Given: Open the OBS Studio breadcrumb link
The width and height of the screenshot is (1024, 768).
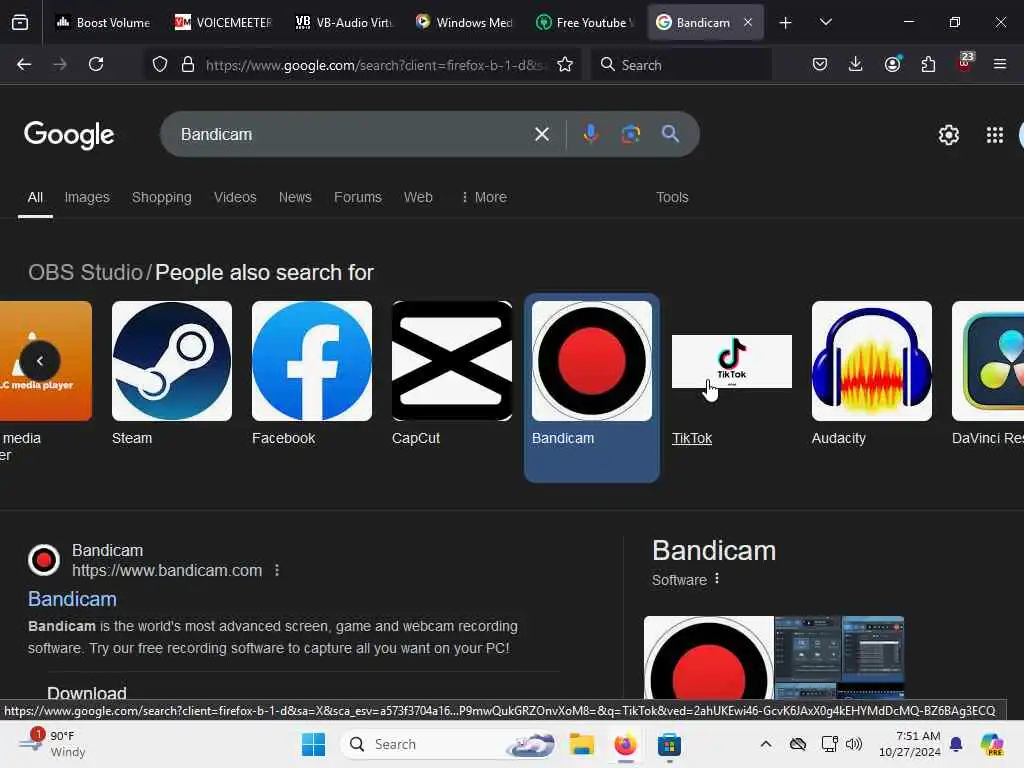Looking at the screenshot, I should 85,272.
